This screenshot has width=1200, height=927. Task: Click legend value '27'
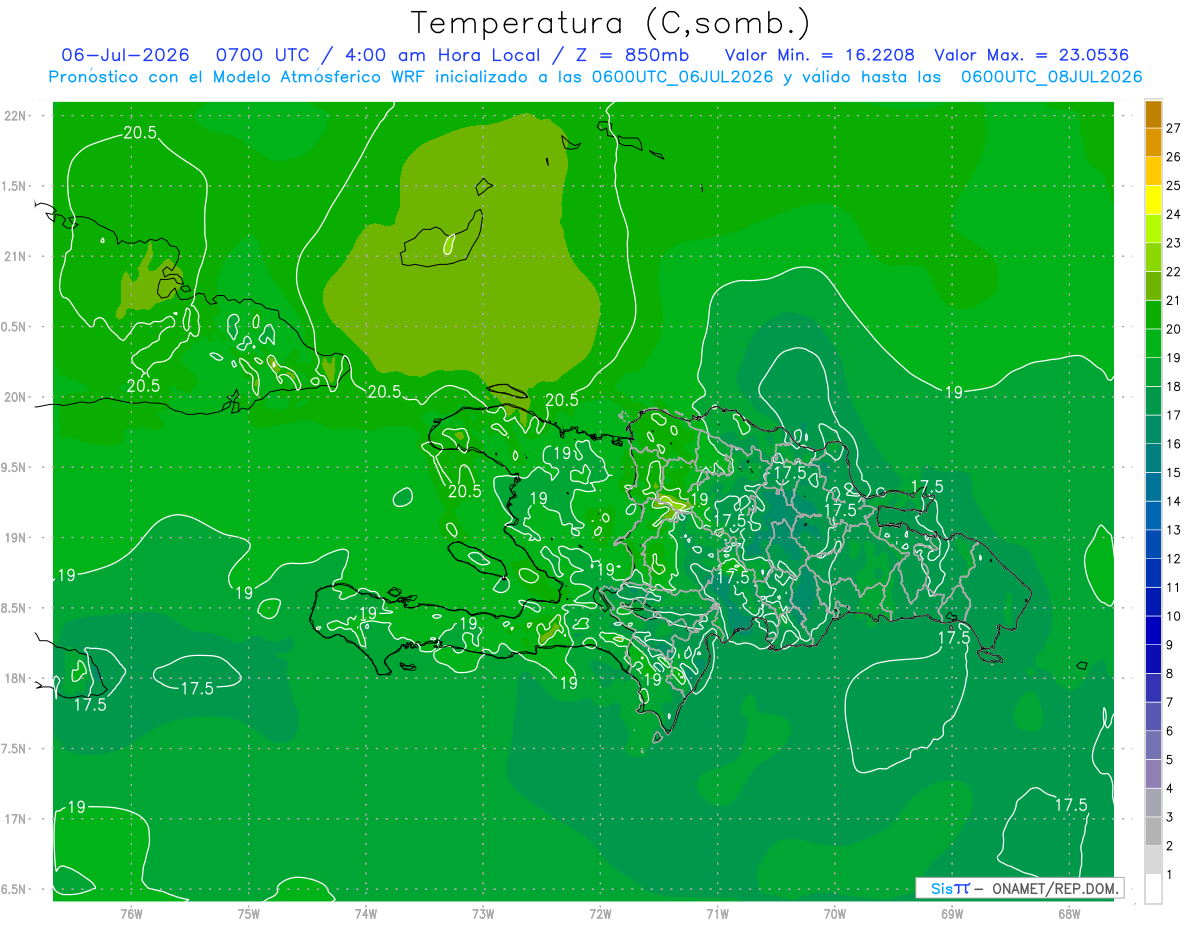point(1174,128)
